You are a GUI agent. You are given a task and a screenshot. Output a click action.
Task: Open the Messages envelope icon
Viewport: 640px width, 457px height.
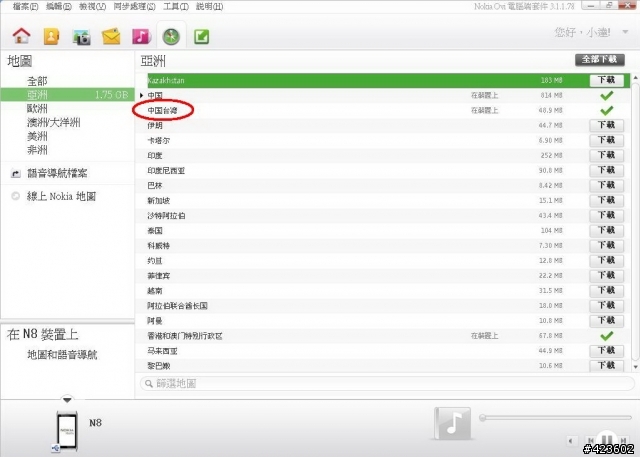[x=111, y=36]
